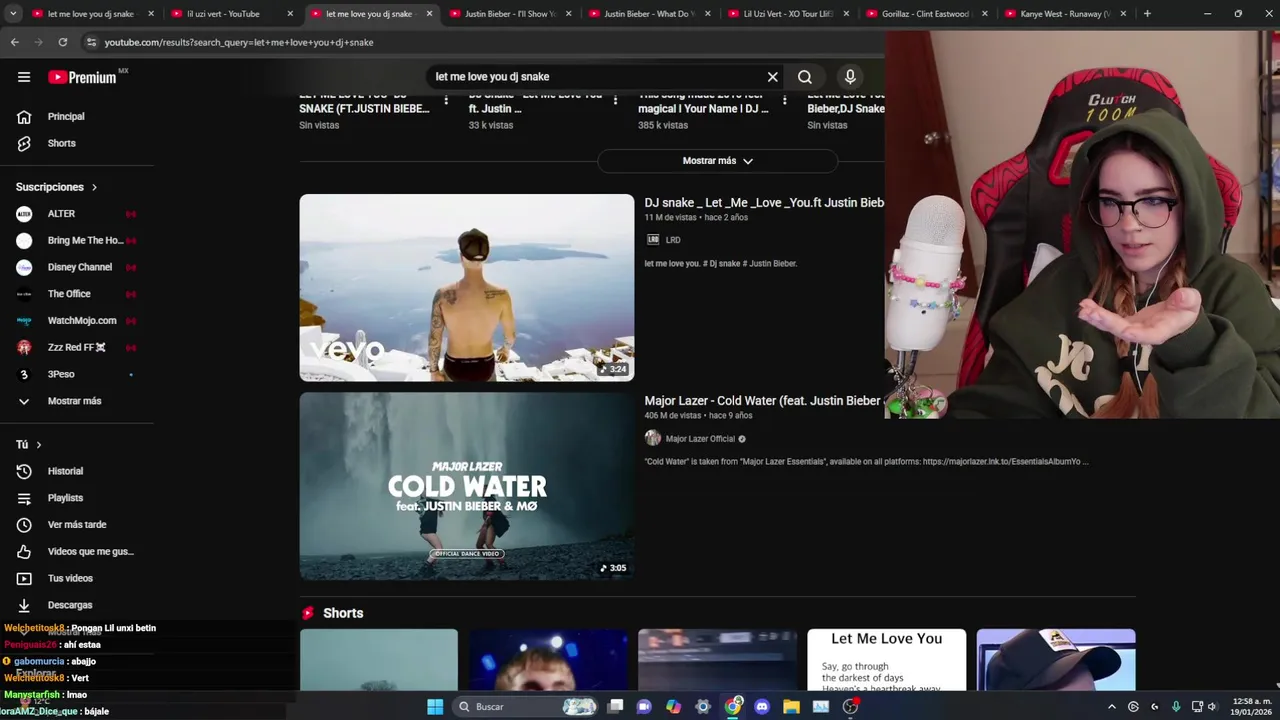Click the magnifying glass search button
Image resolution: width=1280 pixels, height=720 pixels.
pyautogui.click(x=805, y=77)
